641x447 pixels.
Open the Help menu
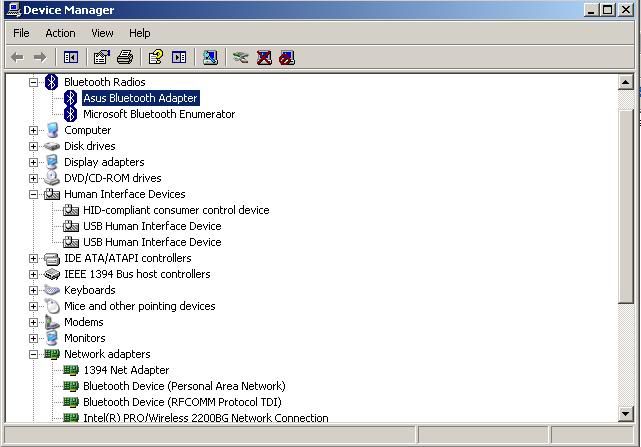click(x=140, y=33)
